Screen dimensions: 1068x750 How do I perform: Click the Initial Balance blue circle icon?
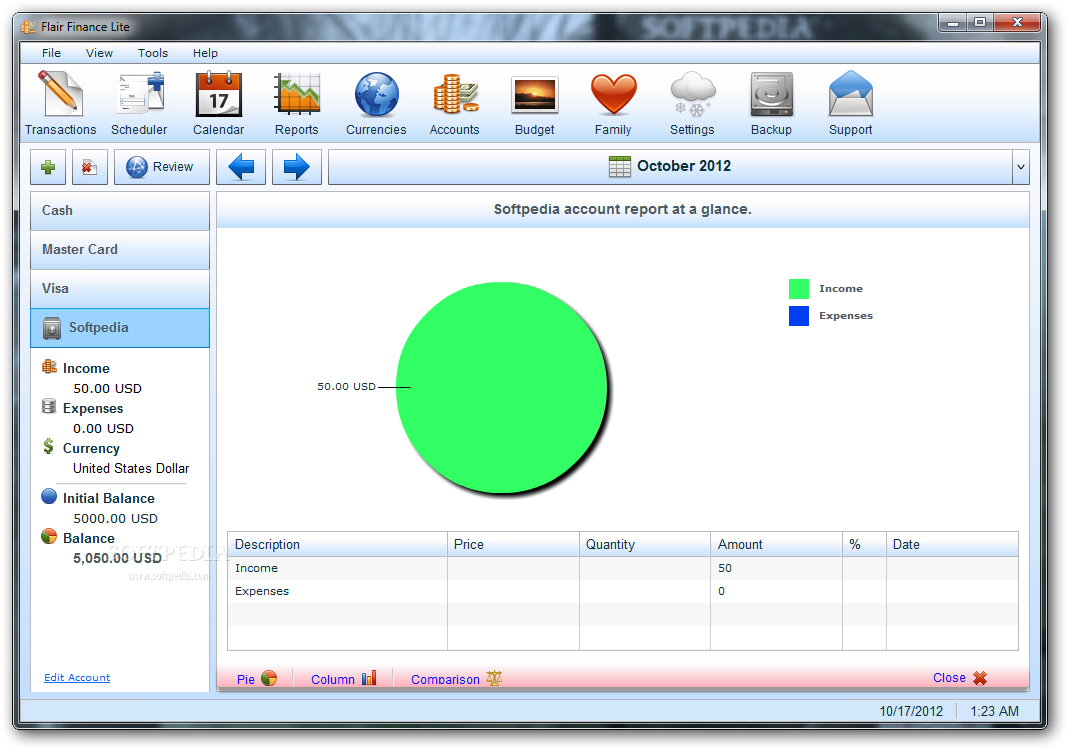pyautogui.click(x=49, y=496)
